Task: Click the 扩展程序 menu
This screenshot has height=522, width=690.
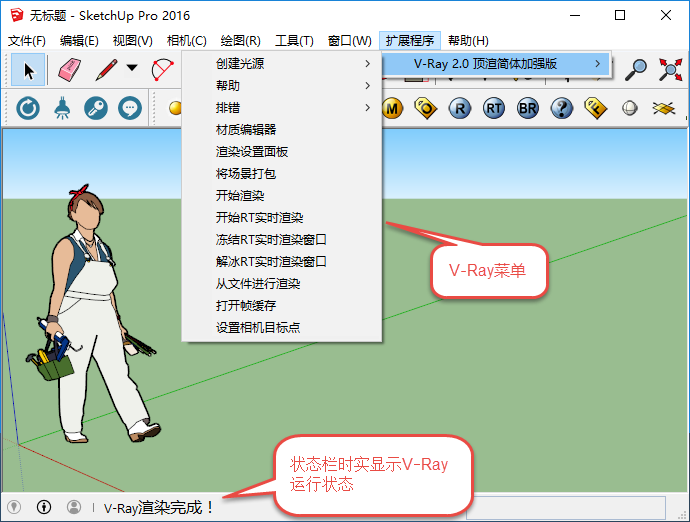Action: (x=410, y=41)
